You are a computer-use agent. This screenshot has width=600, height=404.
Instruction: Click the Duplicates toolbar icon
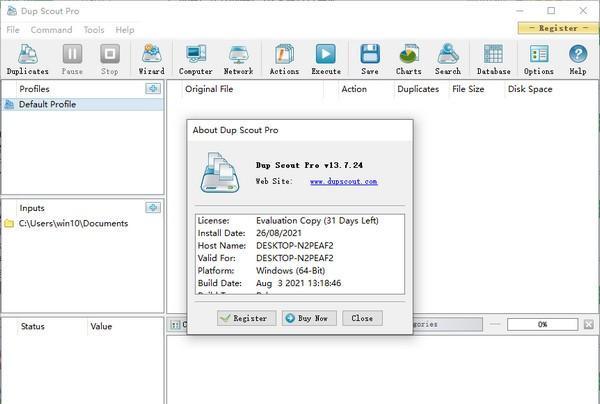[x=28, y=59]
